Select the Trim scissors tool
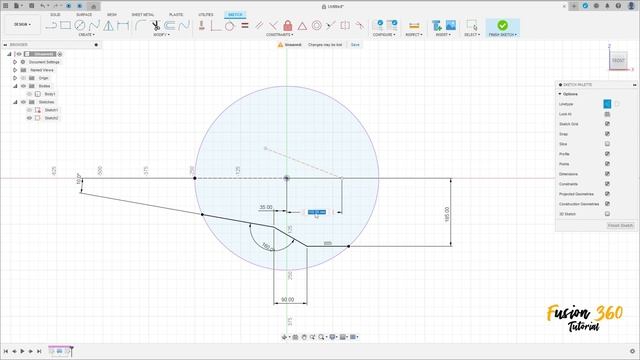Viewport: 640px width, 360px height. click(156, 26)
